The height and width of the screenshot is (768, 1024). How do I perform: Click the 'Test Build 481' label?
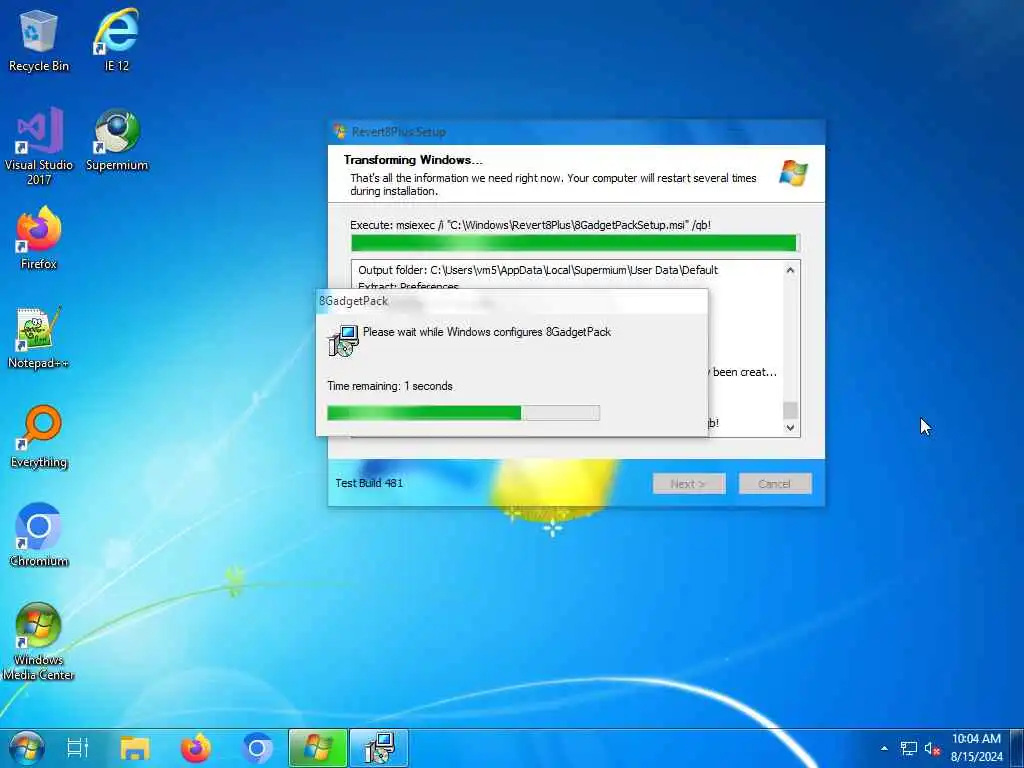[x=369, y=483]
